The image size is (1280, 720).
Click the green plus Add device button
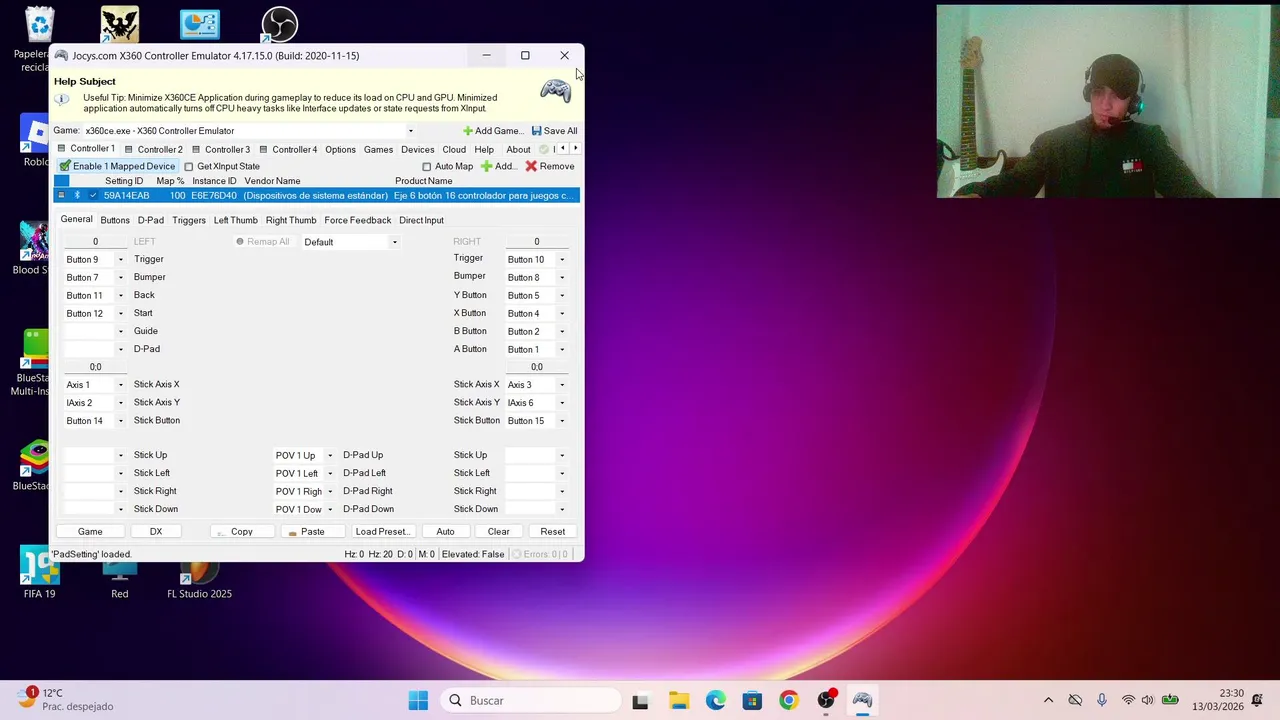pos(498,166)
